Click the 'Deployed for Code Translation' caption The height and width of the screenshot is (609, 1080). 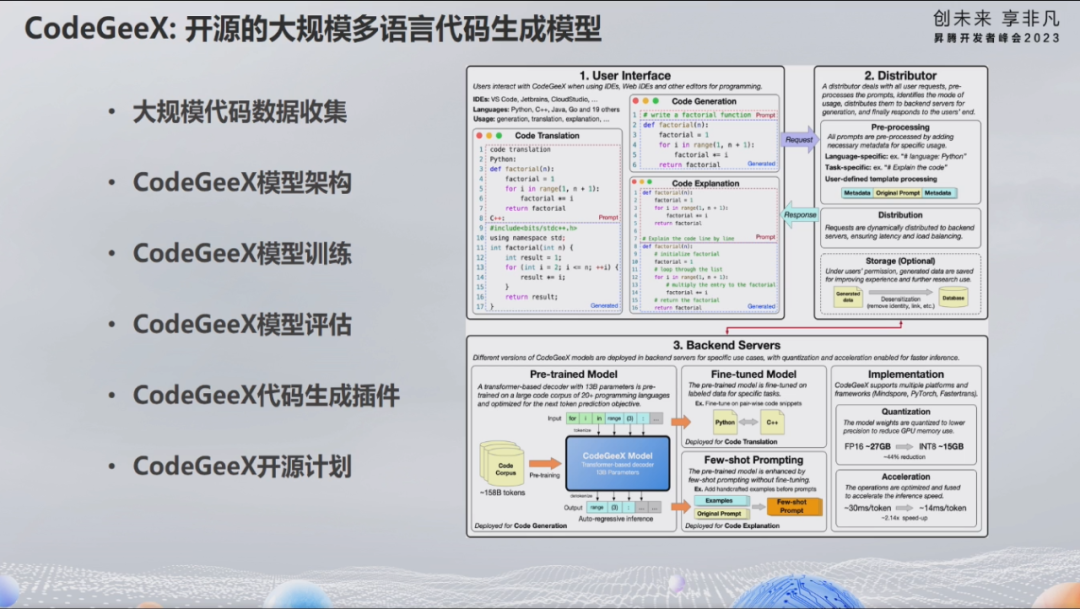[731, 442]
